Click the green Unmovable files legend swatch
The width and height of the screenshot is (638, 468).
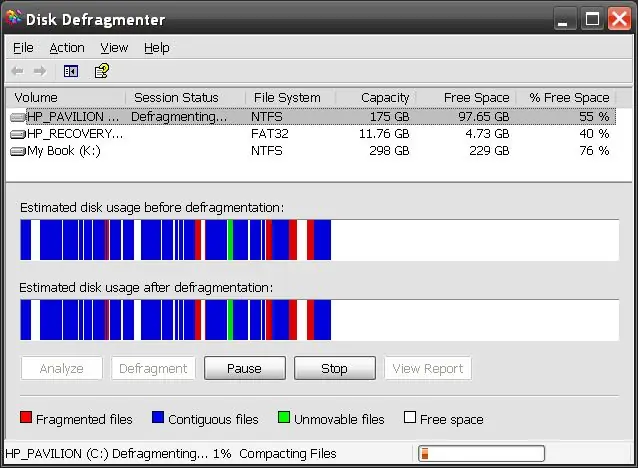click(284, 417)
